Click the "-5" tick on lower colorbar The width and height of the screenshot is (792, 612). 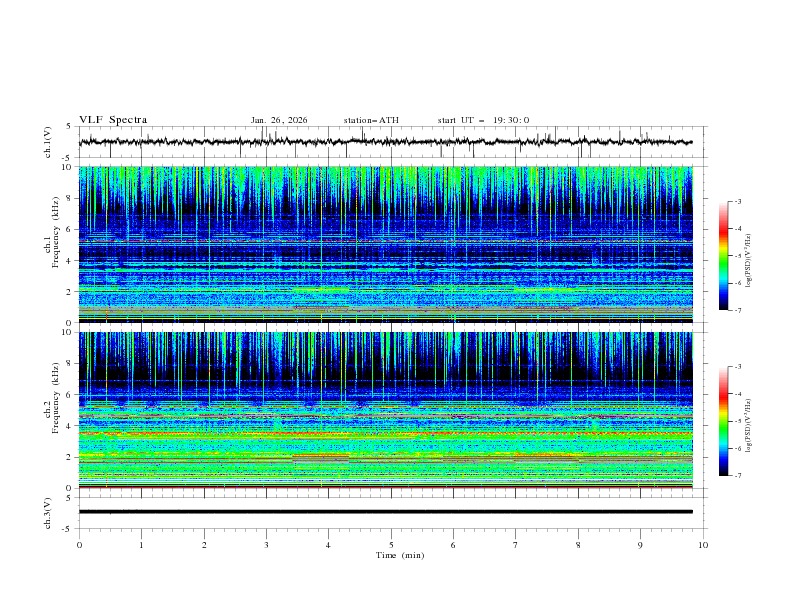pyautogui.click(x=738, y=421)
